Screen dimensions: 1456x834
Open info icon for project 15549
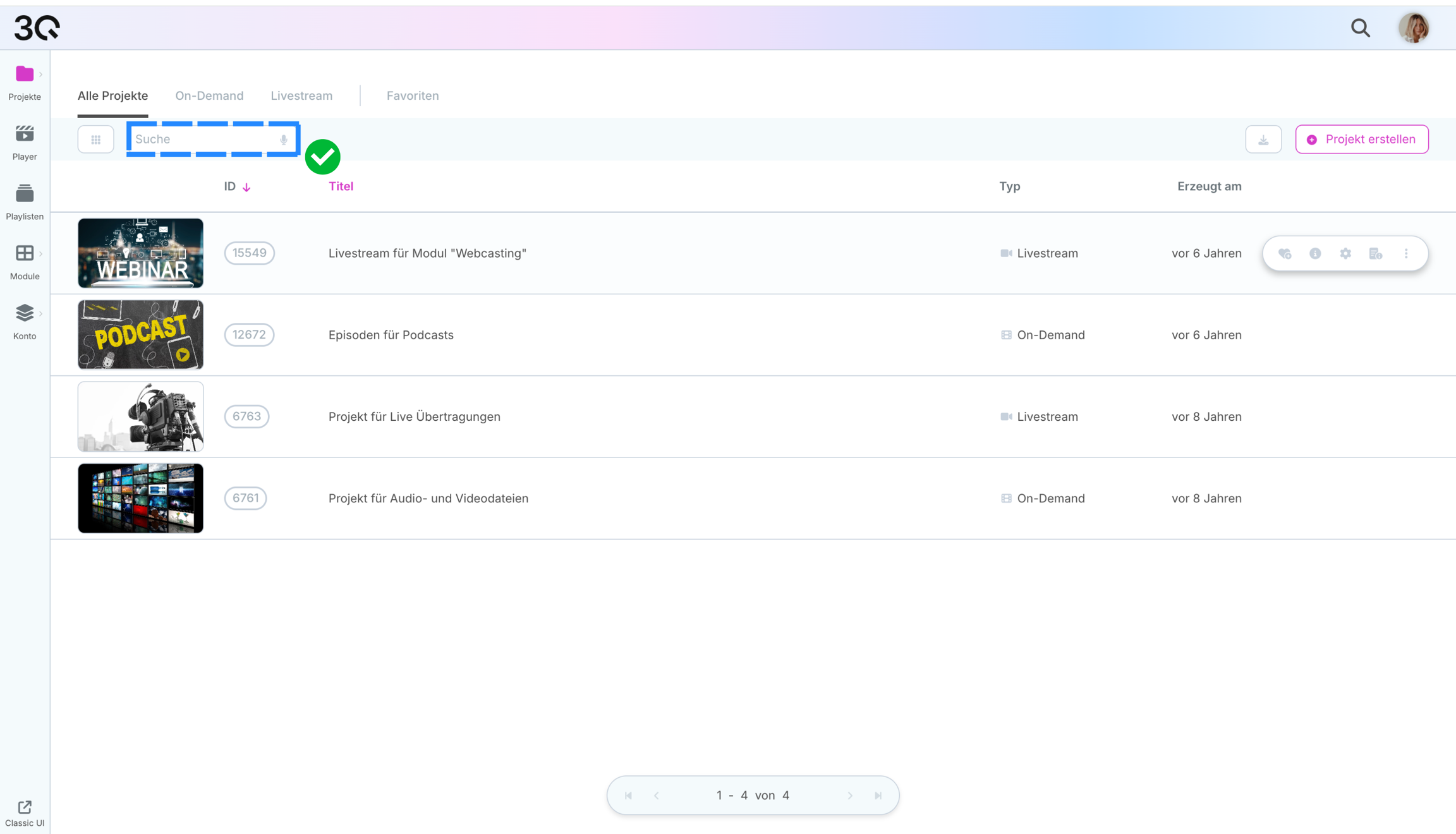point(1315,253)
